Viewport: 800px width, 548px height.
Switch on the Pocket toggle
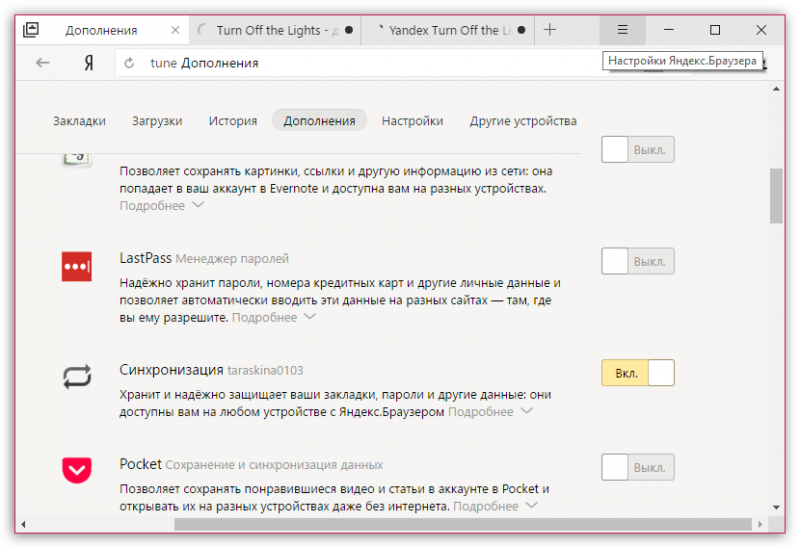(638, 467)
